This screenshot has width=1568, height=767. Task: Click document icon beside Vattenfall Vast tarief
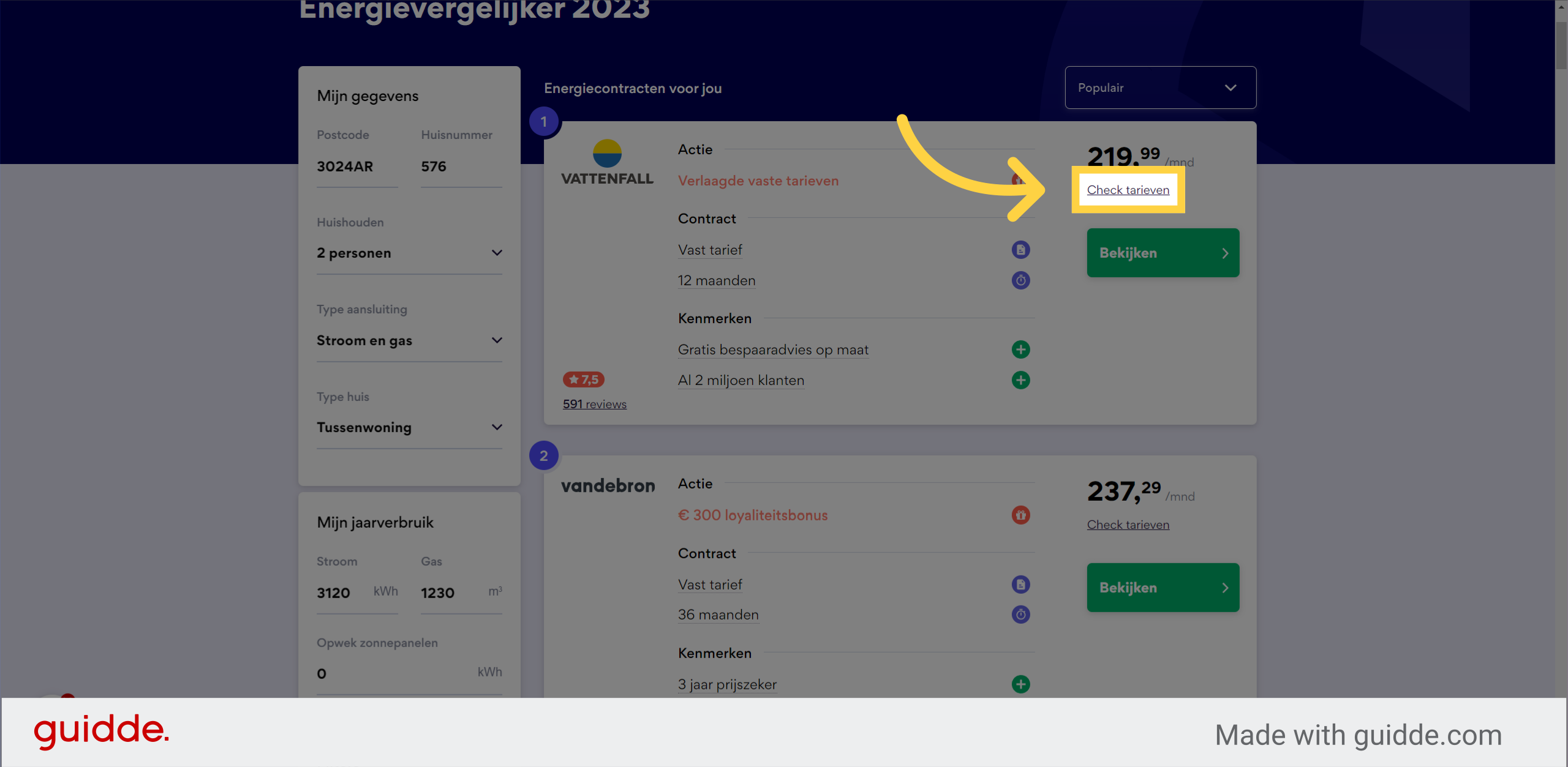(1020, 250)
